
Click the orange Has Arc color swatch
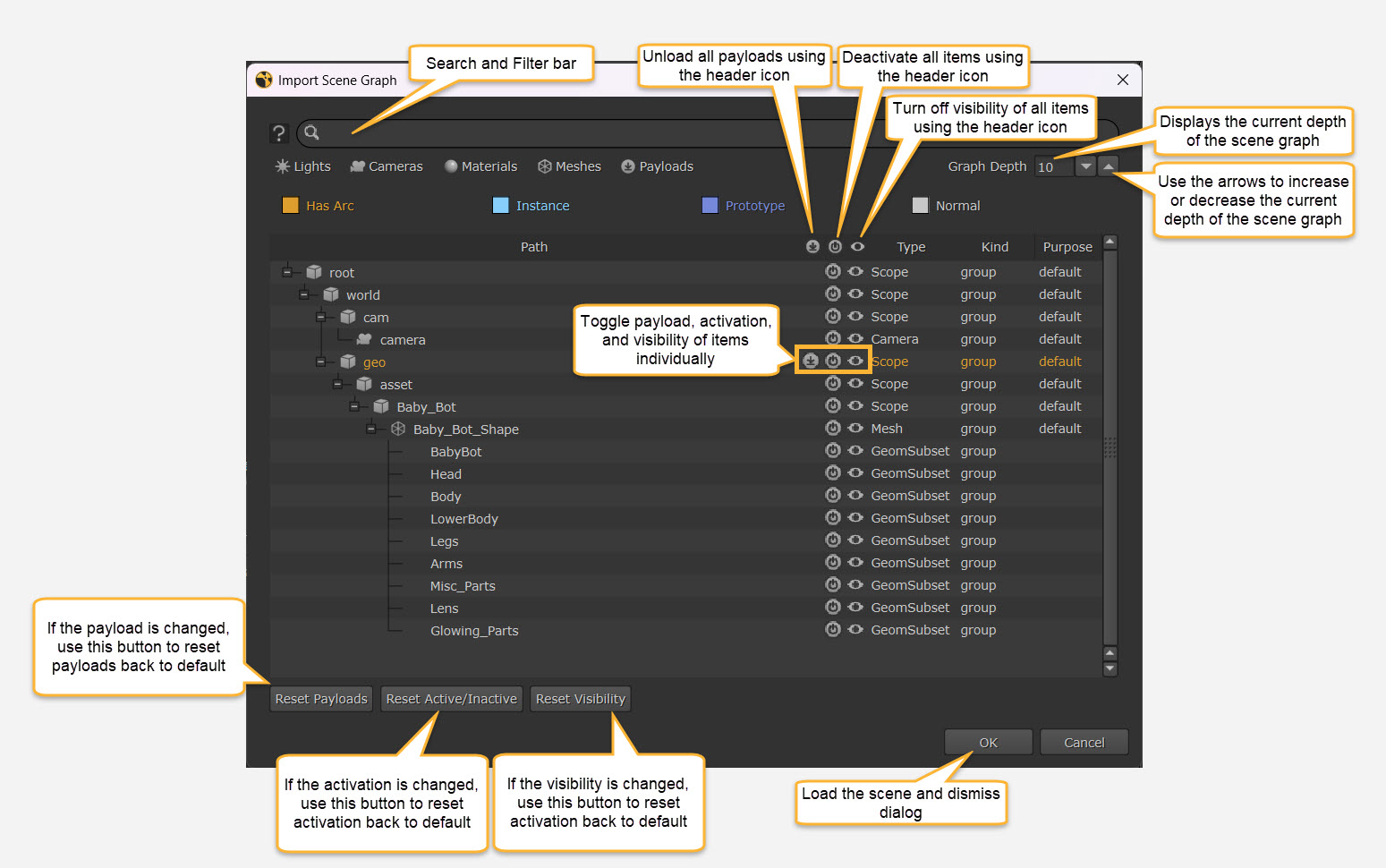click(291, 206)
